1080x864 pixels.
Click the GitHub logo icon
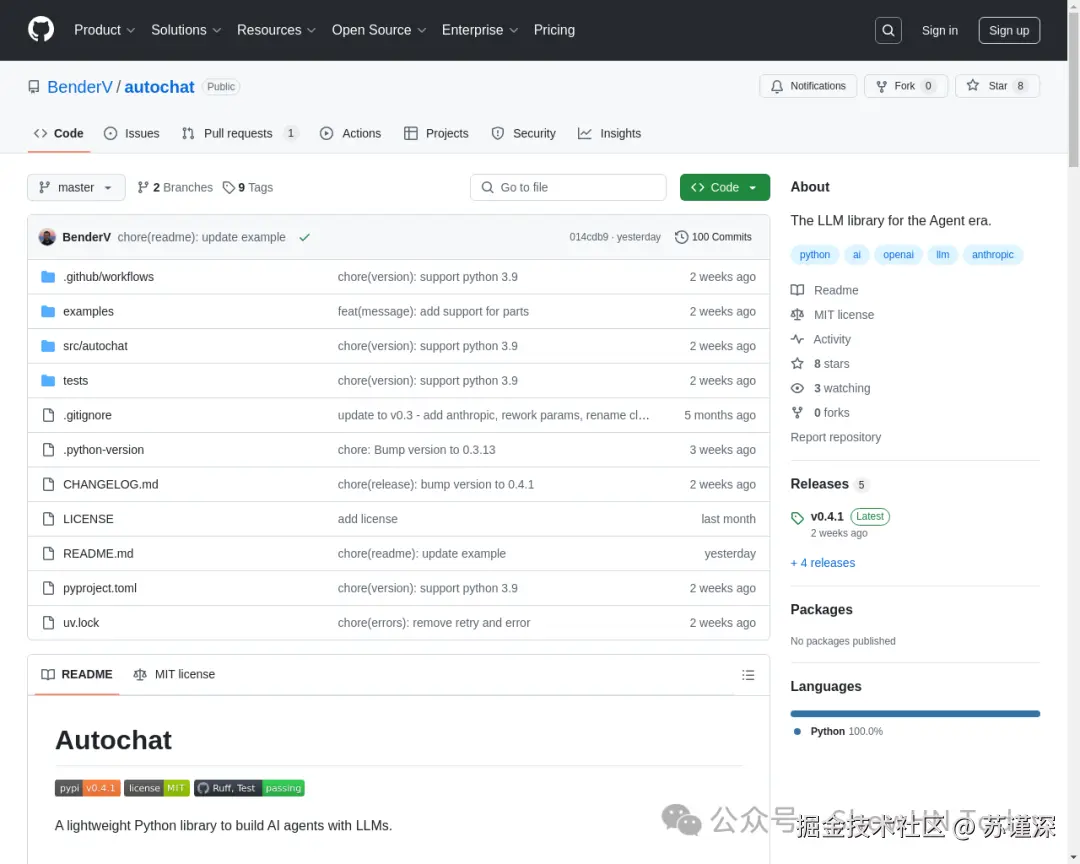pos(41,30)
